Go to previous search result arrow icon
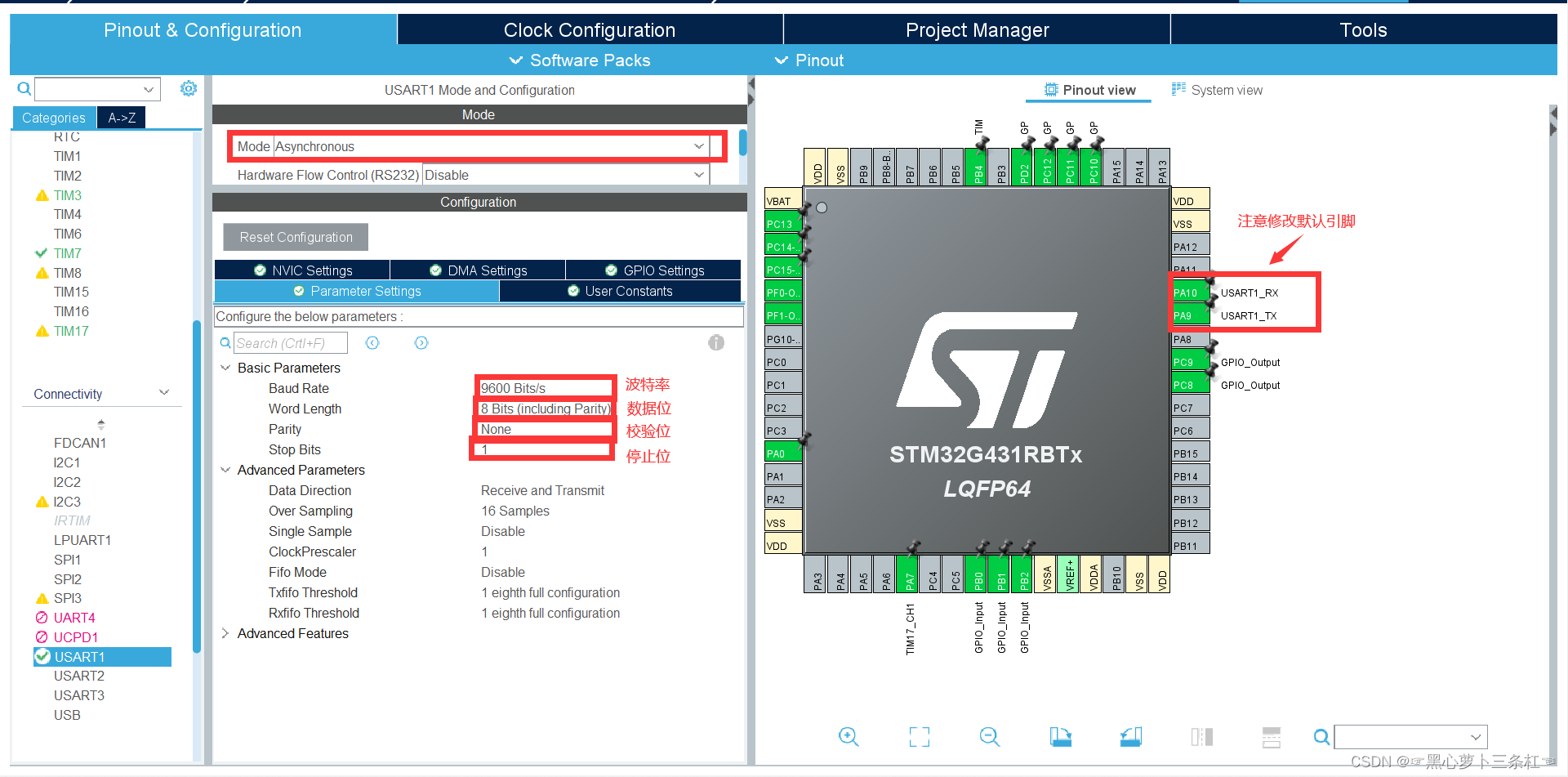The width and height of the screenshot is (1568, 777). [372, 343]
